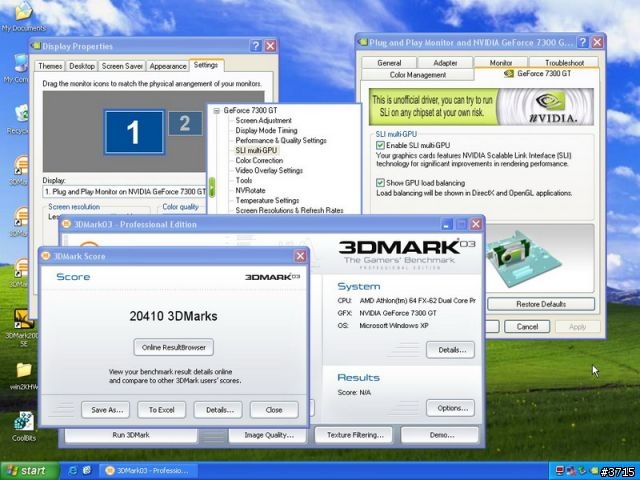Click the Internet Explorer quick launch icon
The width and height of the screenshot is (640, 480).
pos(73,470)
